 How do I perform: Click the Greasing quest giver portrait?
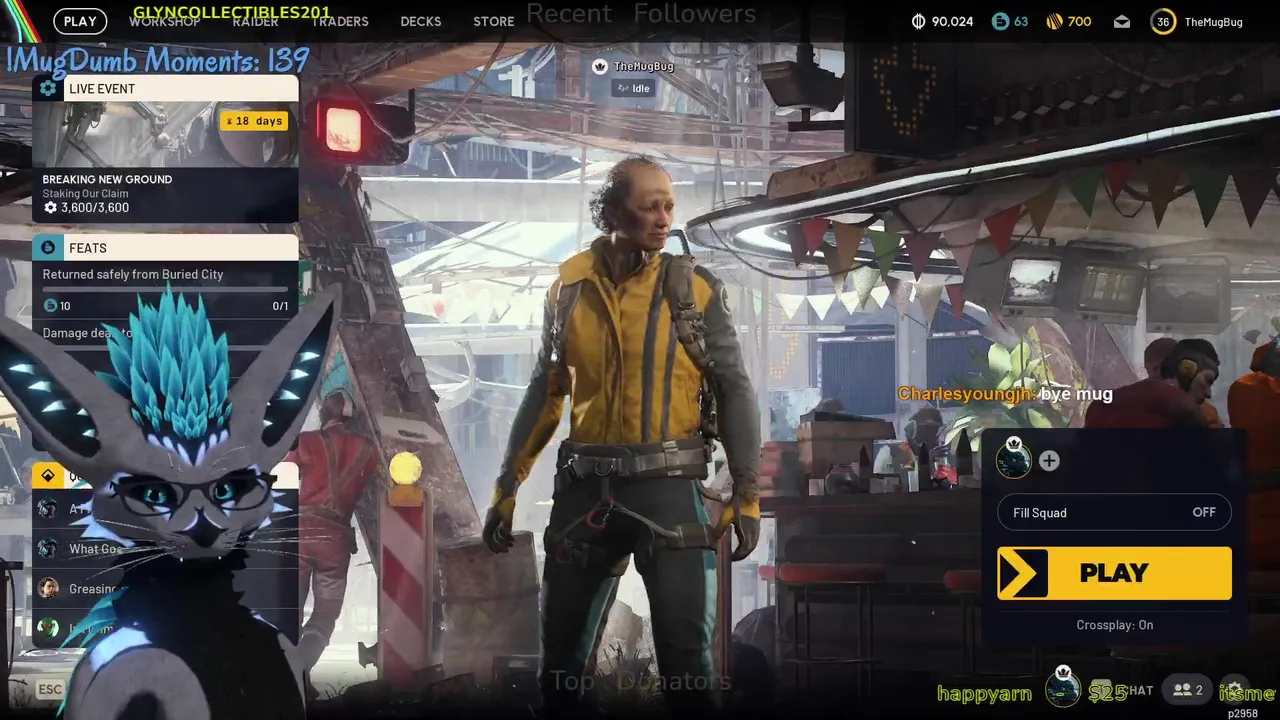click(47, 588)
